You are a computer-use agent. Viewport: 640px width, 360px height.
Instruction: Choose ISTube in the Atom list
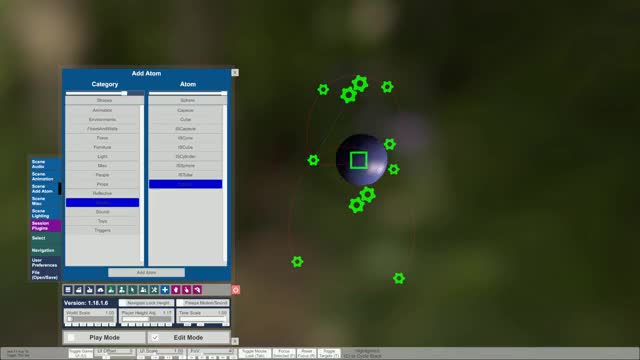(x=186, y=175)
